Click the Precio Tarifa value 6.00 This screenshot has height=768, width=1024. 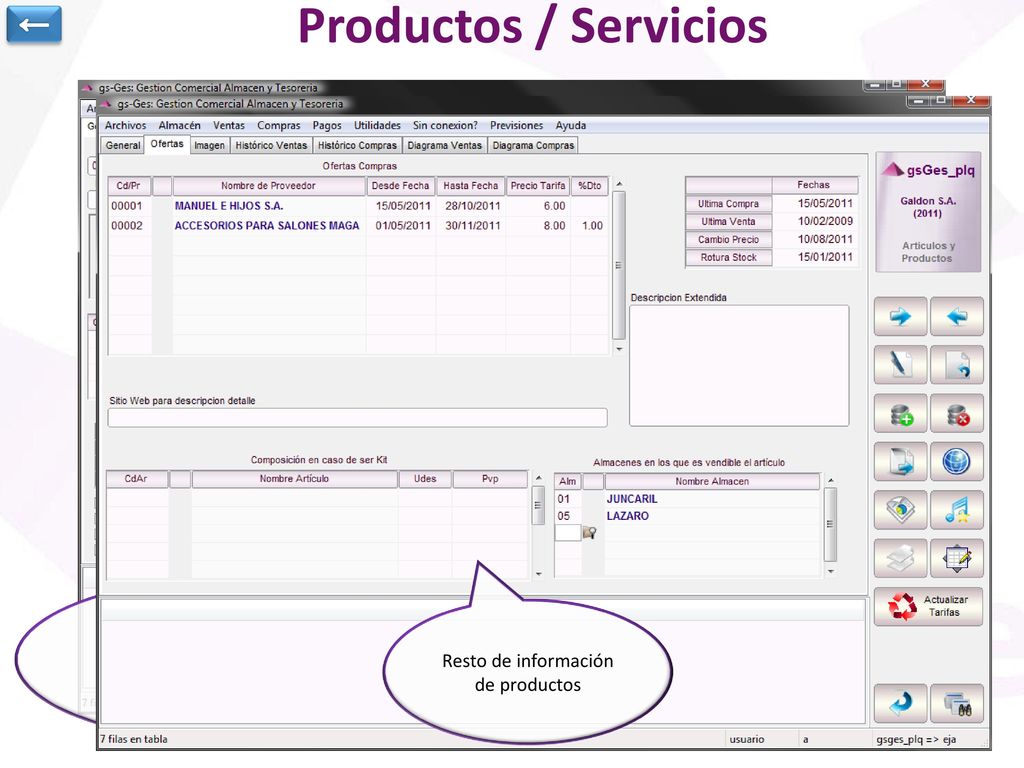click(554, 206)
